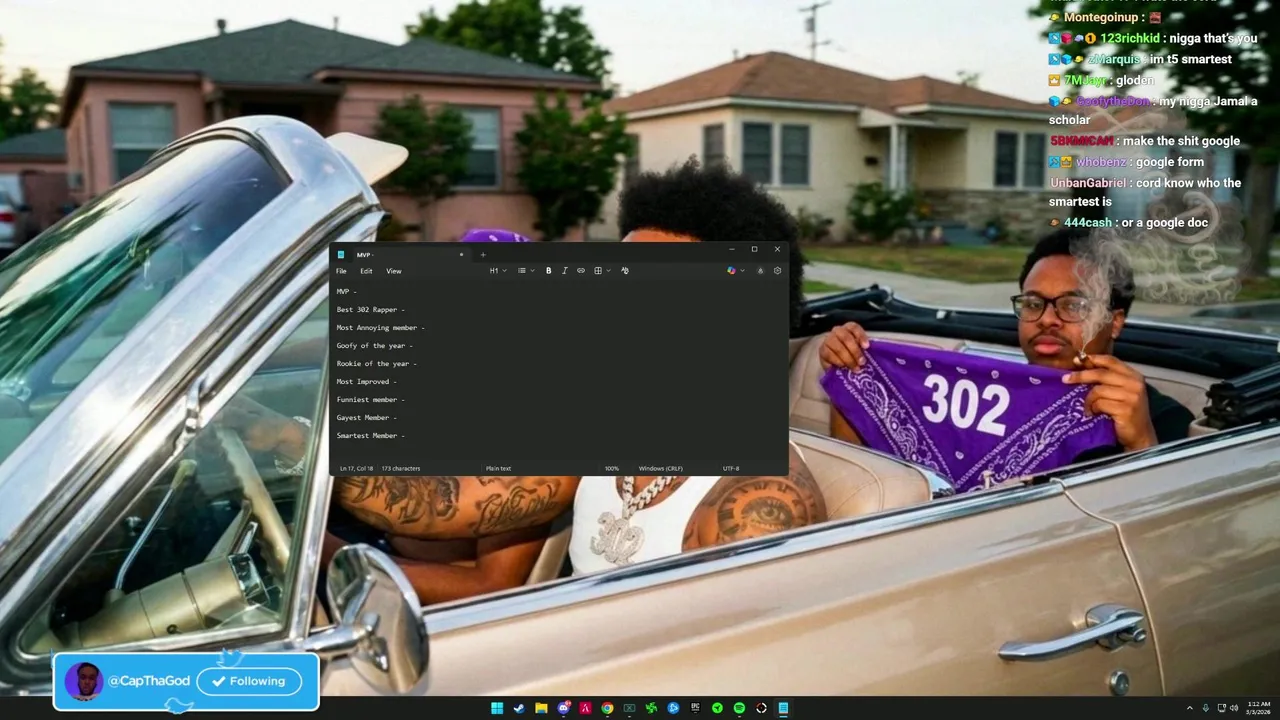Add a new Notepad tab

[x=483, y=254]
